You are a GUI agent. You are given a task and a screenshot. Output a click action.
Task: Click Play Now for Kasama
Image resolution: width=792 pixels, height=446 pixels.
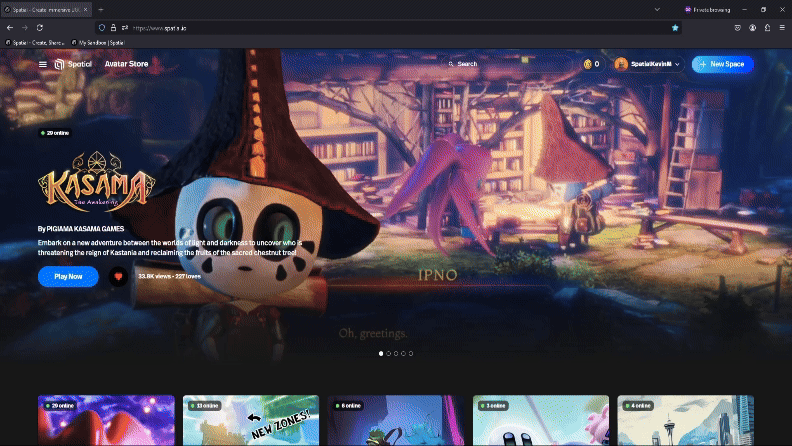pos(68,276)
